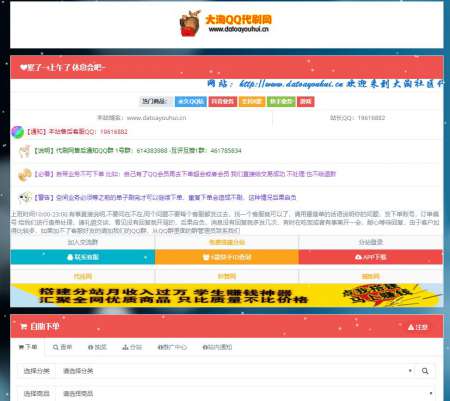The image size is (450, 401).
Task: Open the 代刷网 link below the cyan button
Action: pos(83,276)
